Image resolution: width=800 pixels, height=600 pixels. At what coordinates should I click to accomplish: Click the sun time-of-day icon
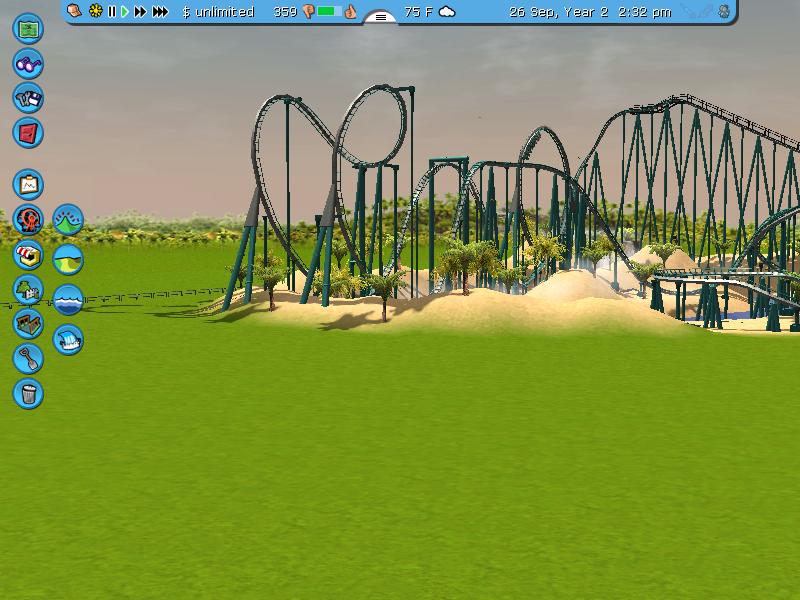95,11
